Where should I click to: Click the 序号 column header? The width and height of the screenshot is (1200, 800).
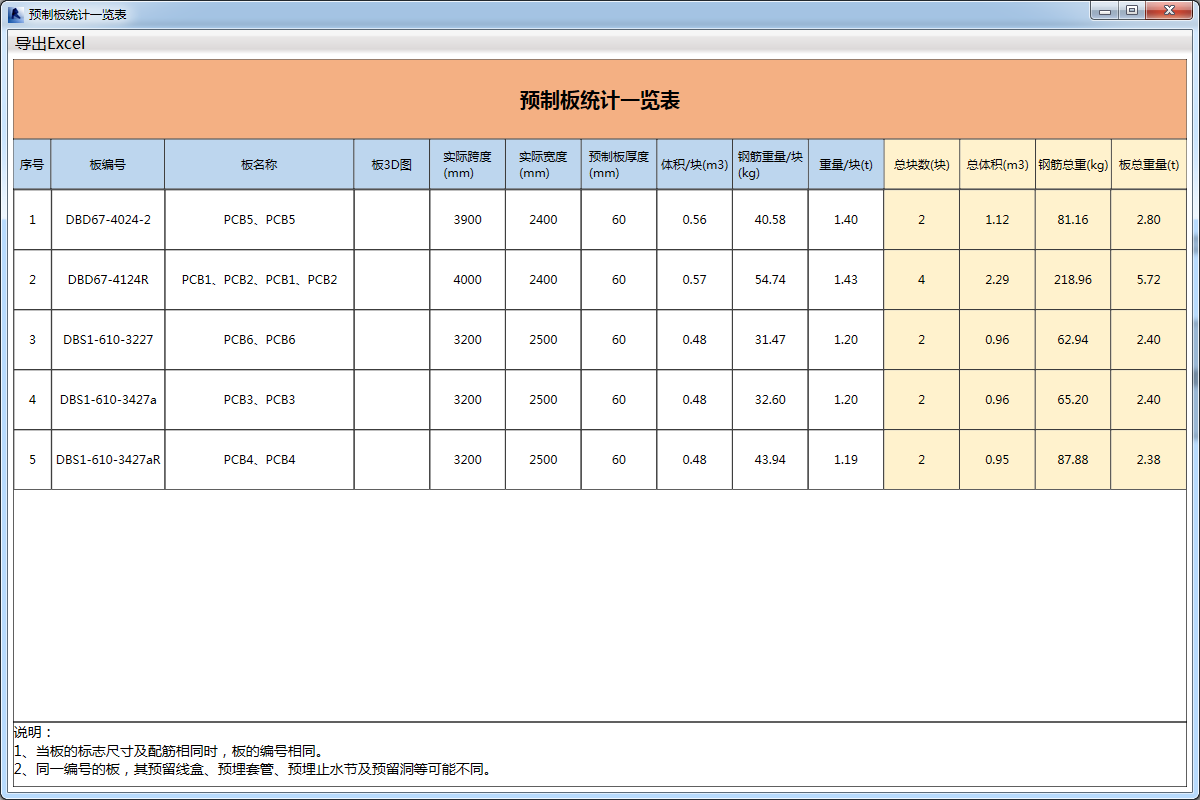(x=32, y=165)
